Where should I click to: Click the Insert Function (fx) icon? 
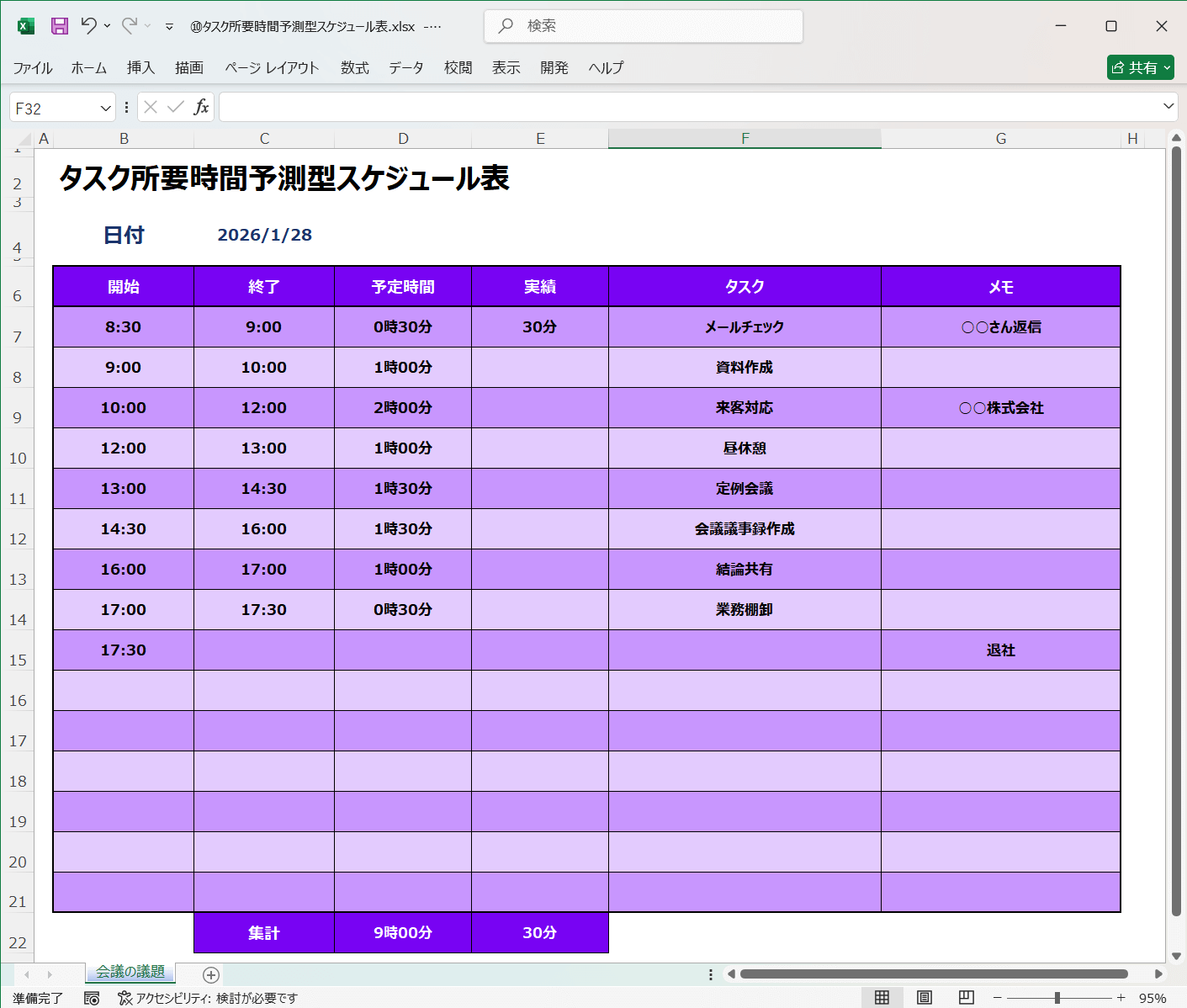(x=201, y=107)
